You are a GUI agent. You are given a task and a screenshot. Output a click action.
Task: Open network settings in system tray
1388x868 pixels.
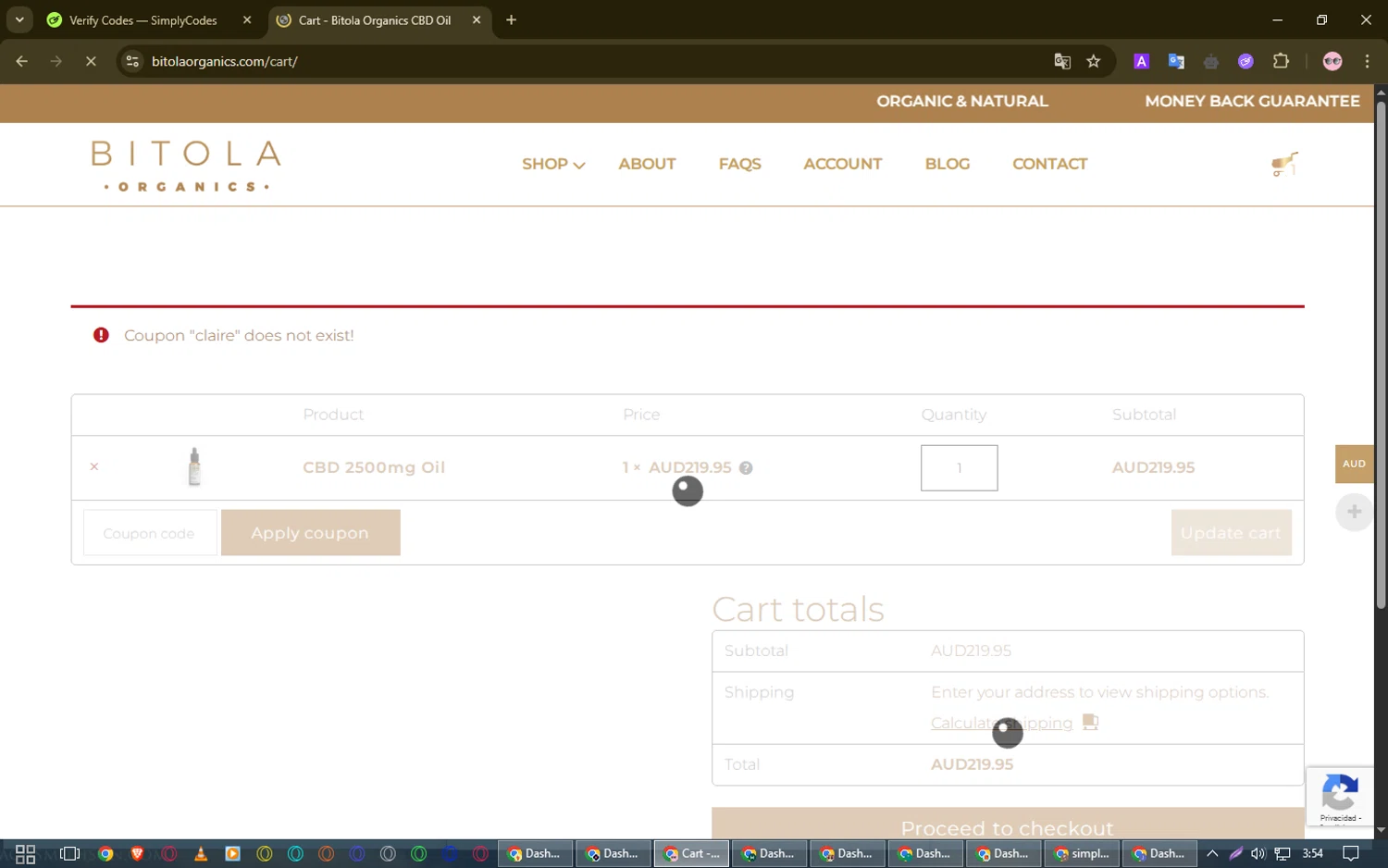1283,853
